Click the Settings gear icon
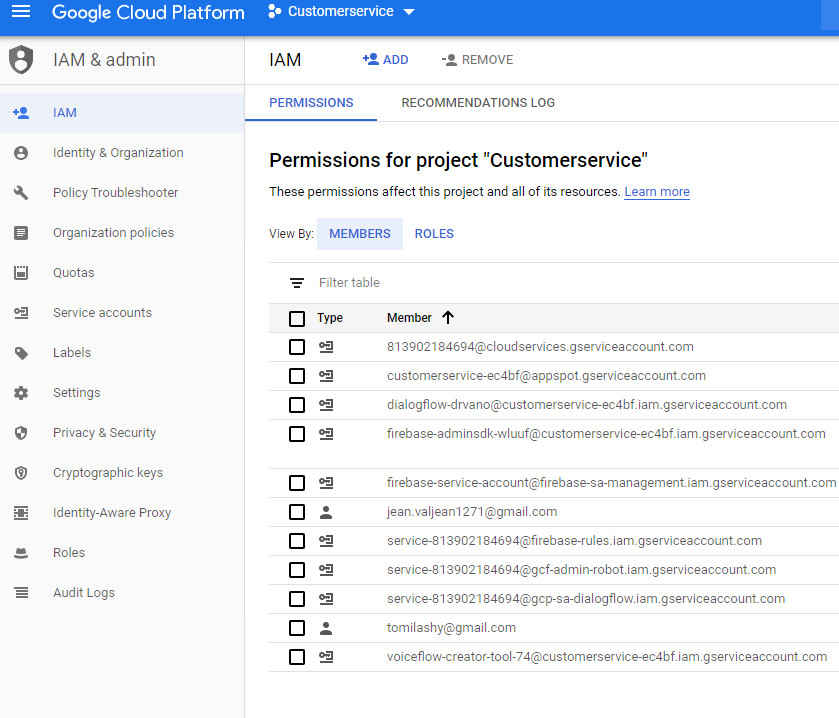This screenshot has width=839, height=718. coord(21,393)
